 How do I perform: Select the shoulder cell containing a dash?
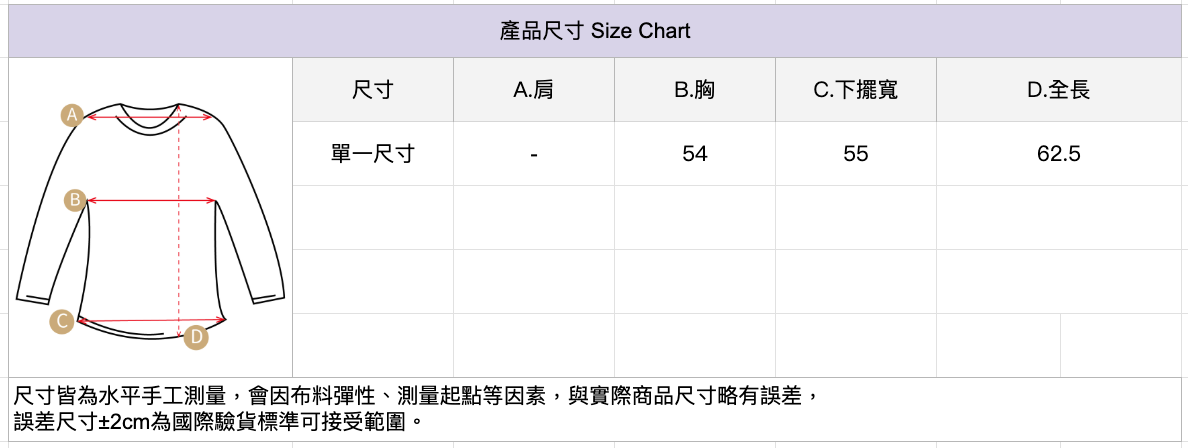click(x=534, y=154)
